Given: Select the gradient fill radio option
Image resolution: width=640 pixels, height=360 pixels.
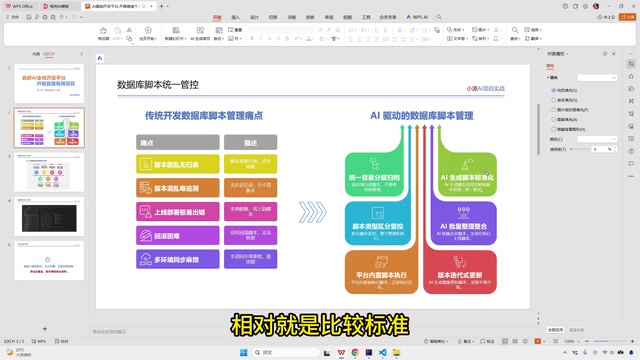Looking at the screenshot, I should click(553, 100).
